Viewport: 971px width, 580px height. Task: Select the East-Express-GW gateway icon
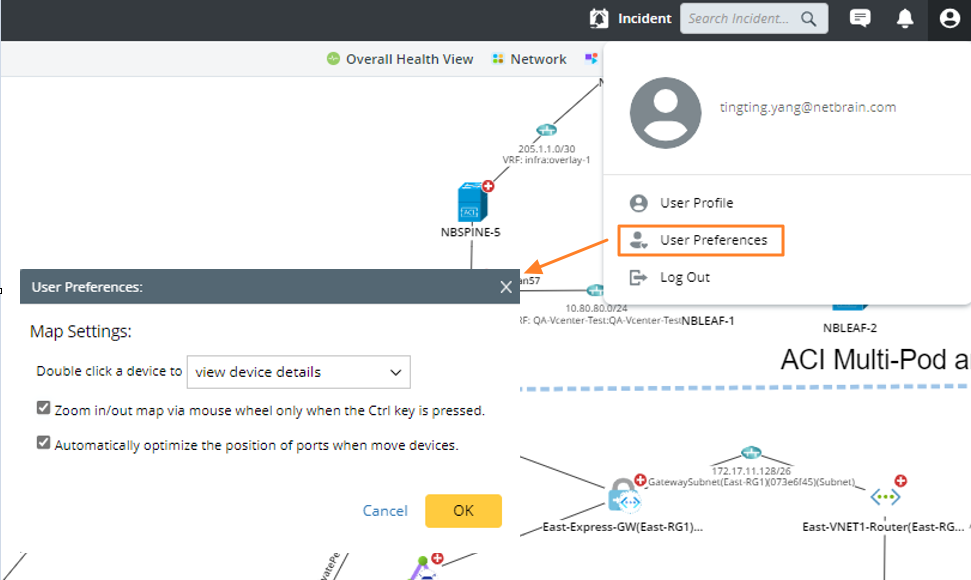pyautogui.click(x=624, y=496)
